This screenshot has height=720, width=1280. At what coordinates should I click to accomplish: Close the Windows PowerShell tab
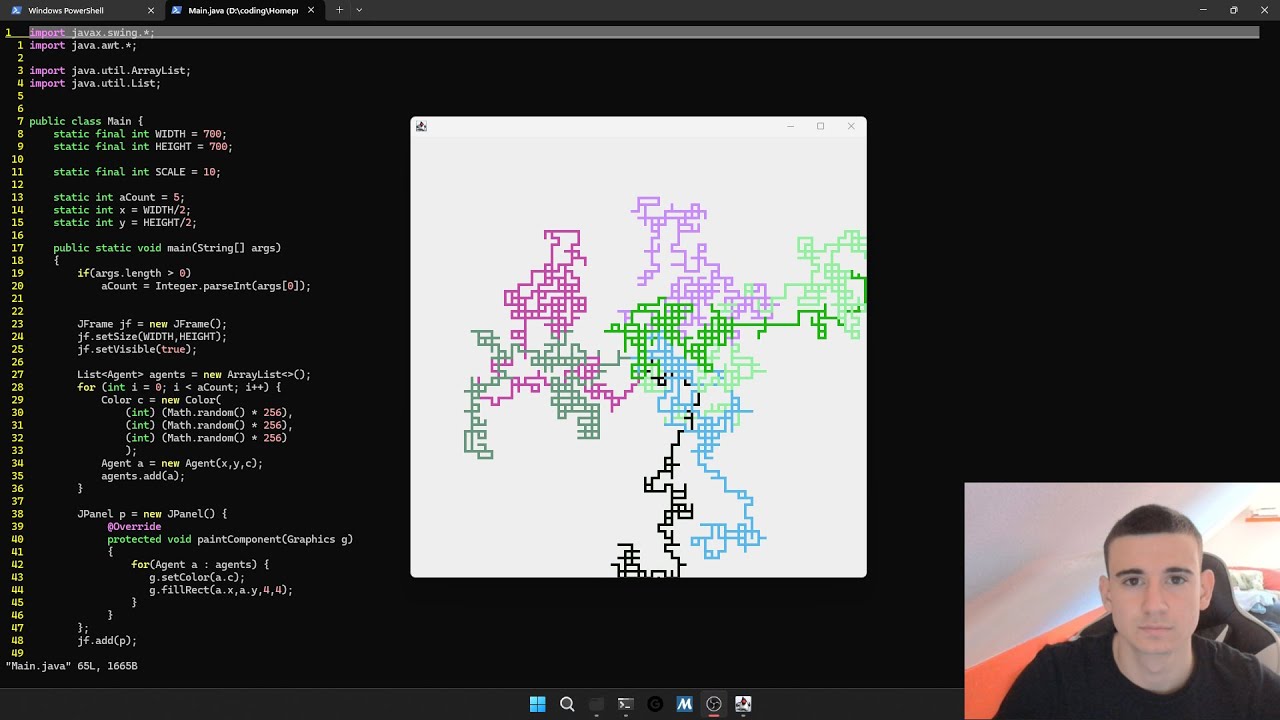[x=151, y=10]
